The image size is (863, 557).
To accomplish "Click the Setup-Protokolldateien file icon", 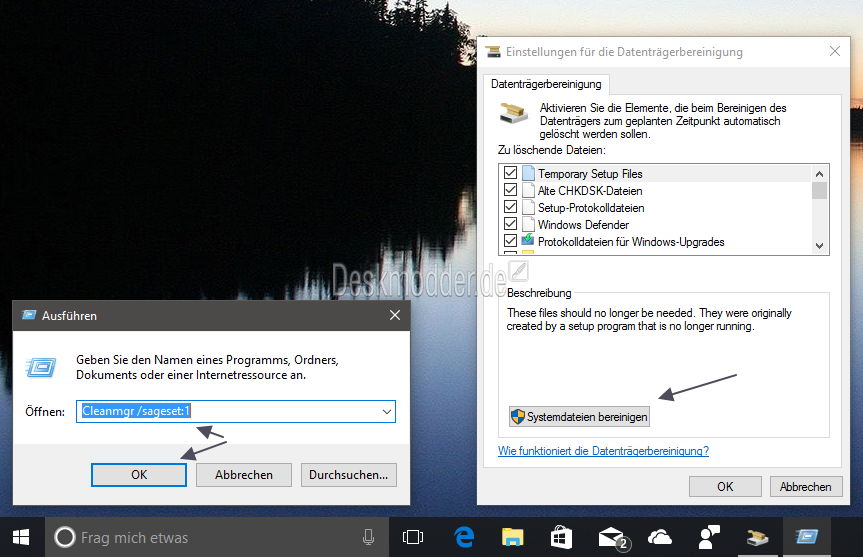I will click(x=528, y=207).
